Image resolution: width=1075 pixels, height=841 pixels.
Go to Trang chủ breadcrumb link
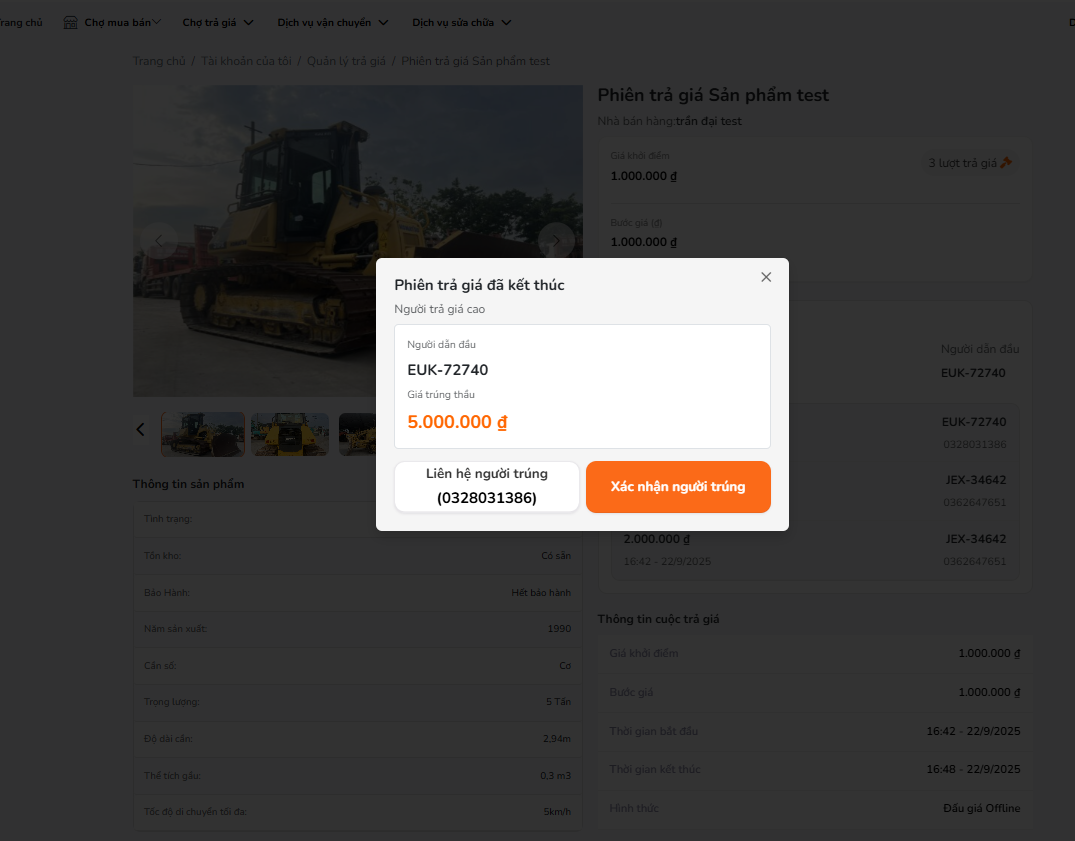coord(159,61)
